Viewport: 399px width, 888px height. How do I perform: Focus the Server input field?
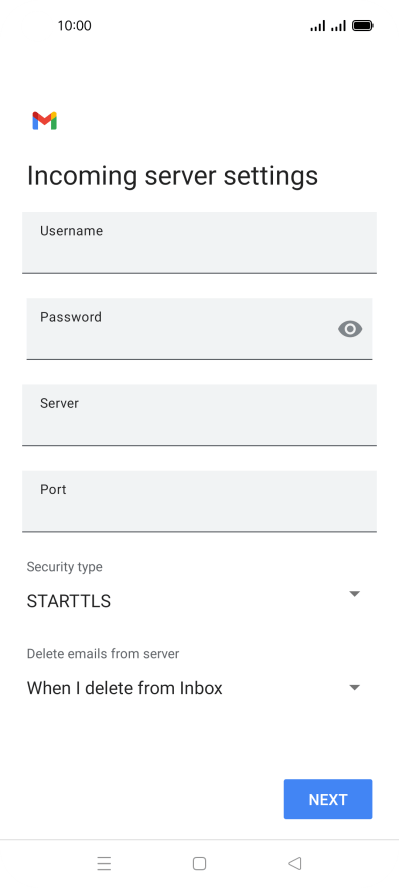[199, 415]
